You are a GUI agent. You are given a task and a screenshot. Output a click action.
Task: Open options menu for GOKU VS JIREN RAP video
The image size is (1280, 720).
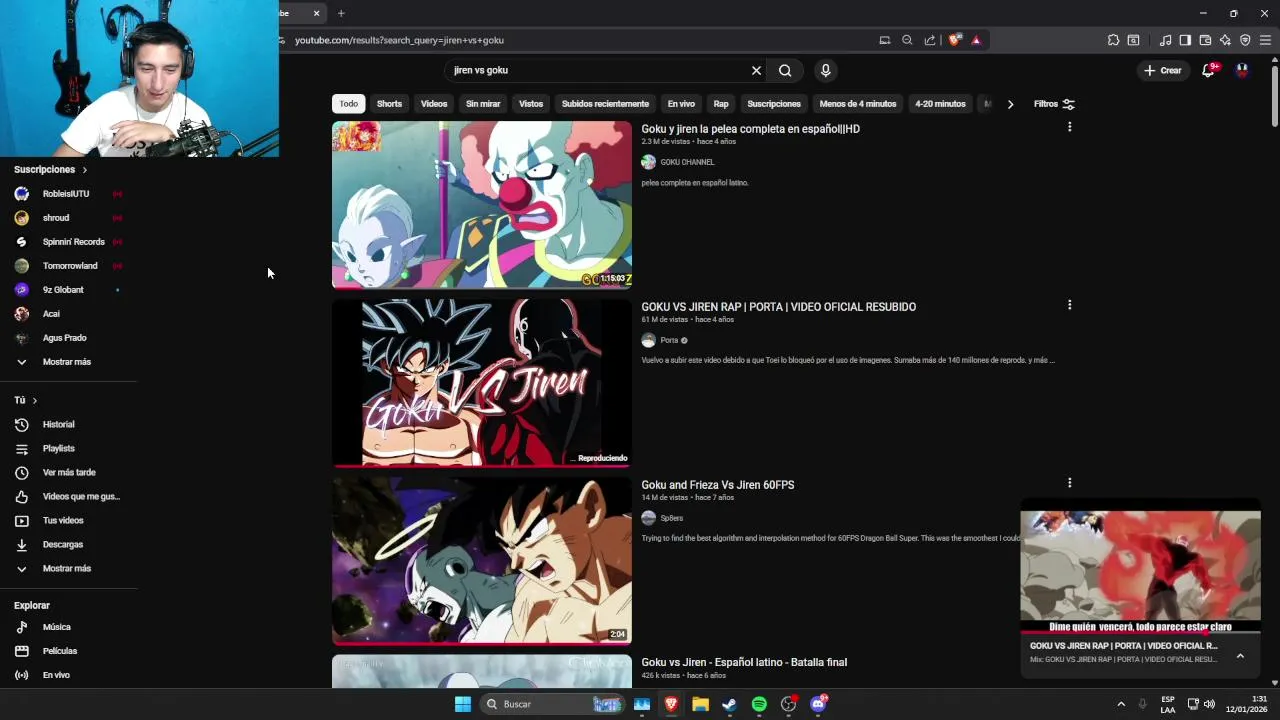[1069, 305]
